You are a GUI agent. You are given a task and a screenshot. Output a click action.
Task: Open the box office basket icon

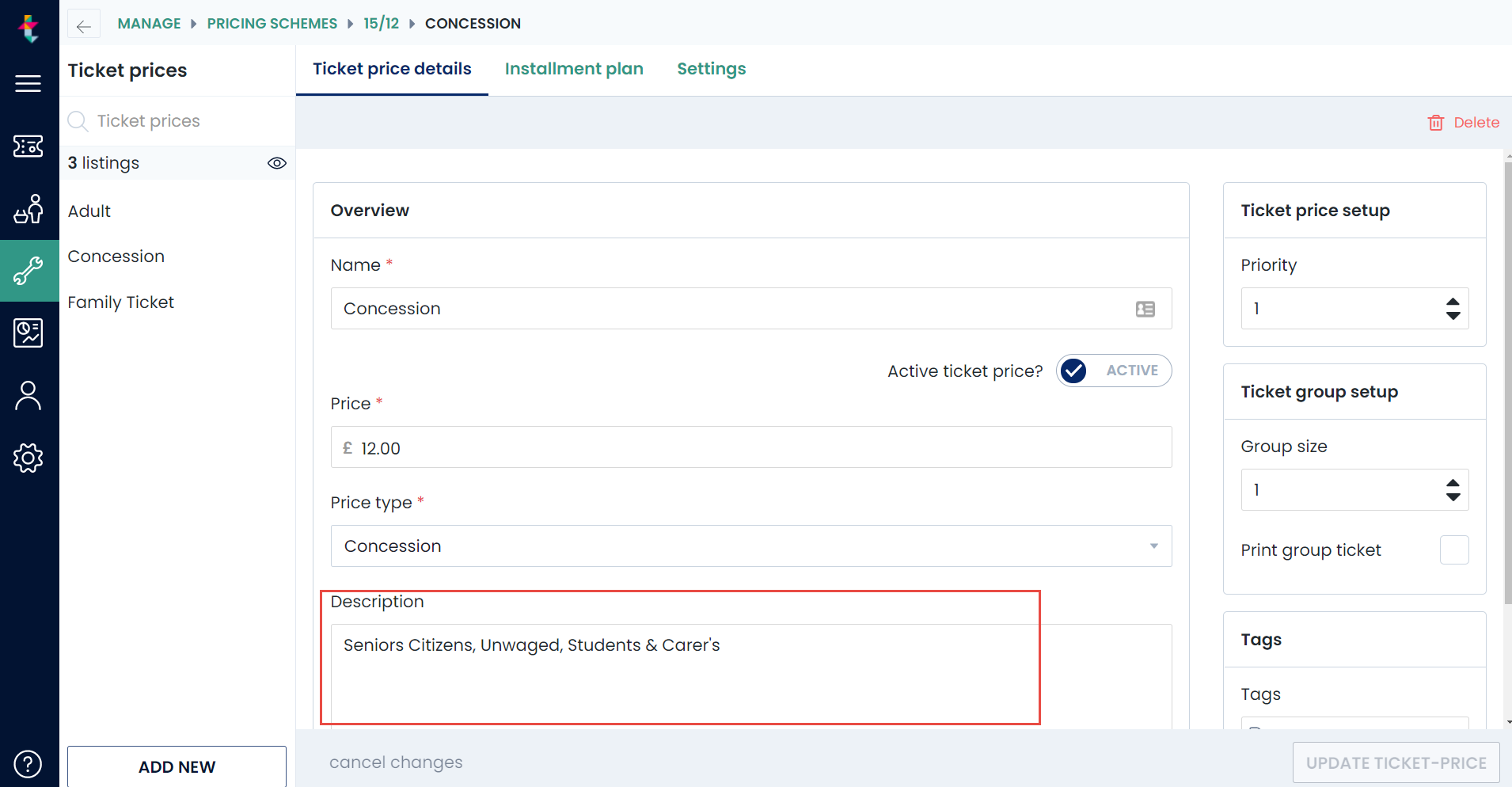[x=28, y=209]
